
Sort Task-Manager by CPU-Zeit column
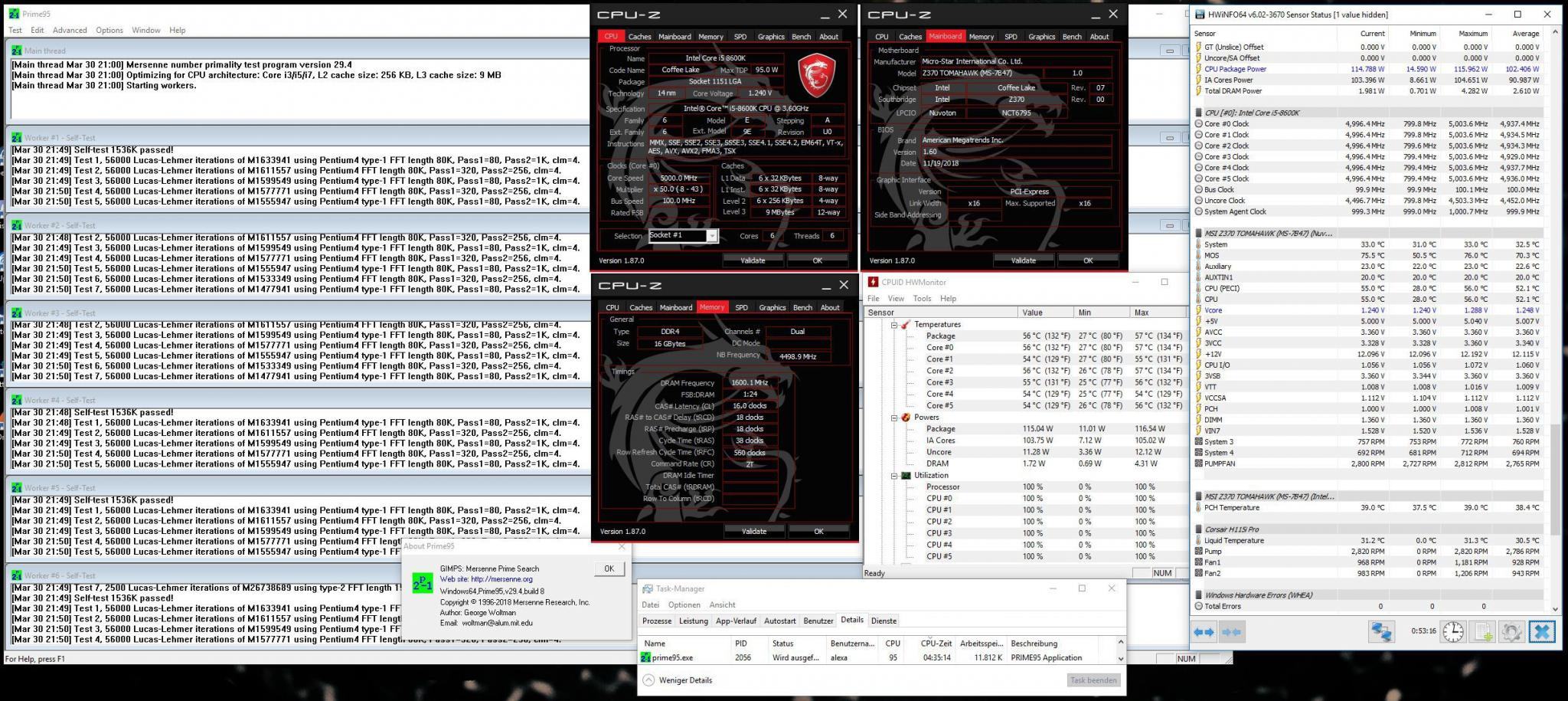936,644
